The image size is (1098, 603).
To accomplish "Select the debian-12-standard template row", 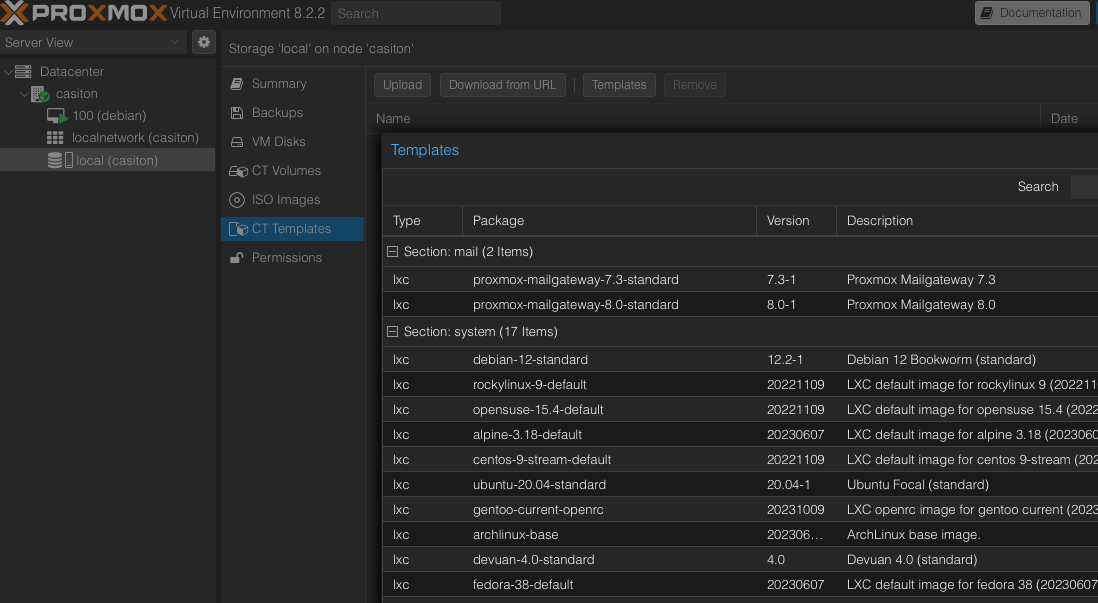I will [530, 360].
